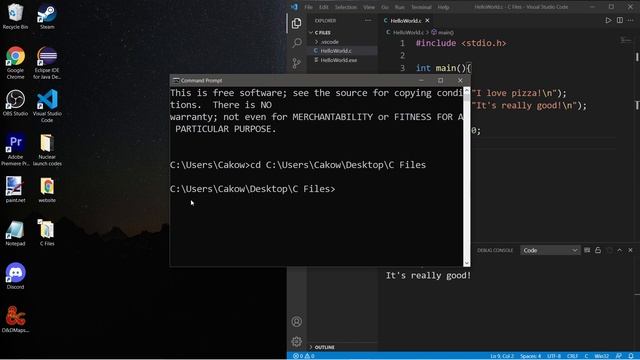Select OBS Studio desktop icon

pyautogui.click(x=16, y=103)
